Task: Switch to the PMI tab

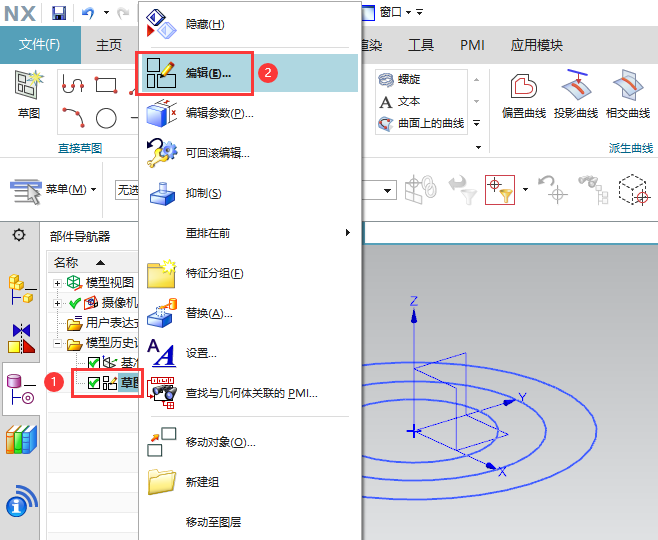Action: click(x=472, y=45)
